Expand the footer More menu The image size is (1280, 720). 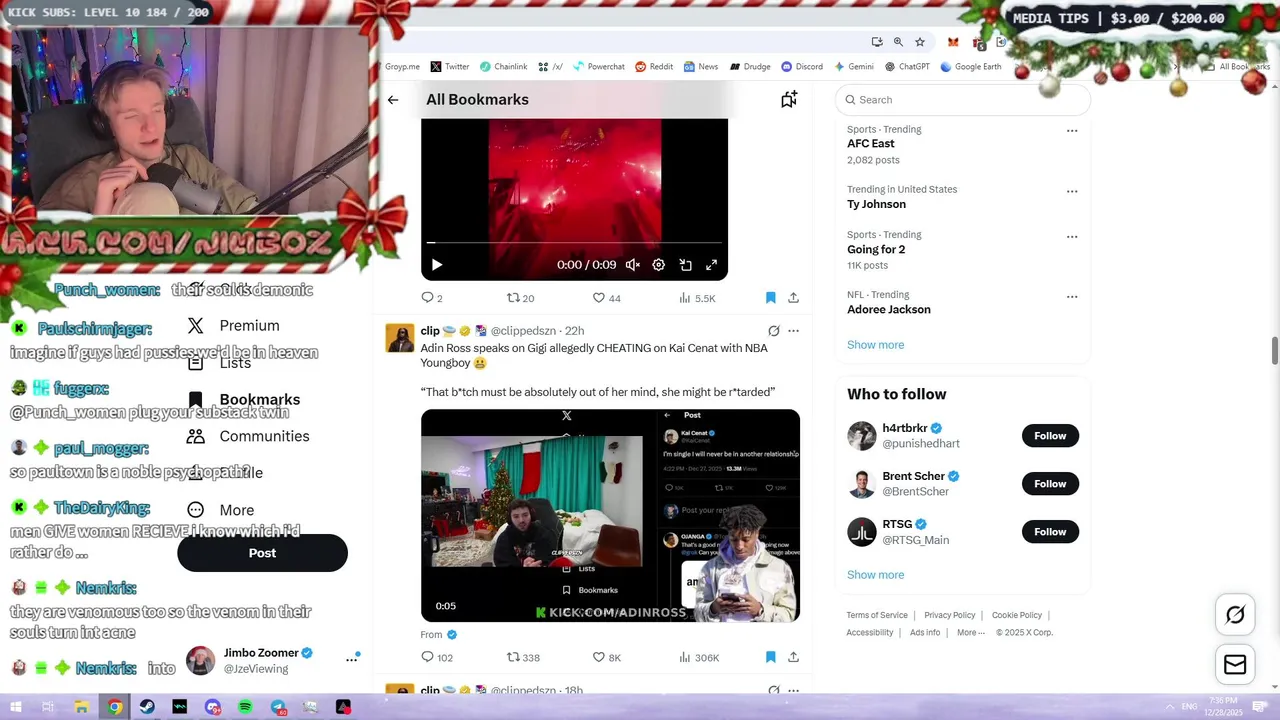click(971, 632)
